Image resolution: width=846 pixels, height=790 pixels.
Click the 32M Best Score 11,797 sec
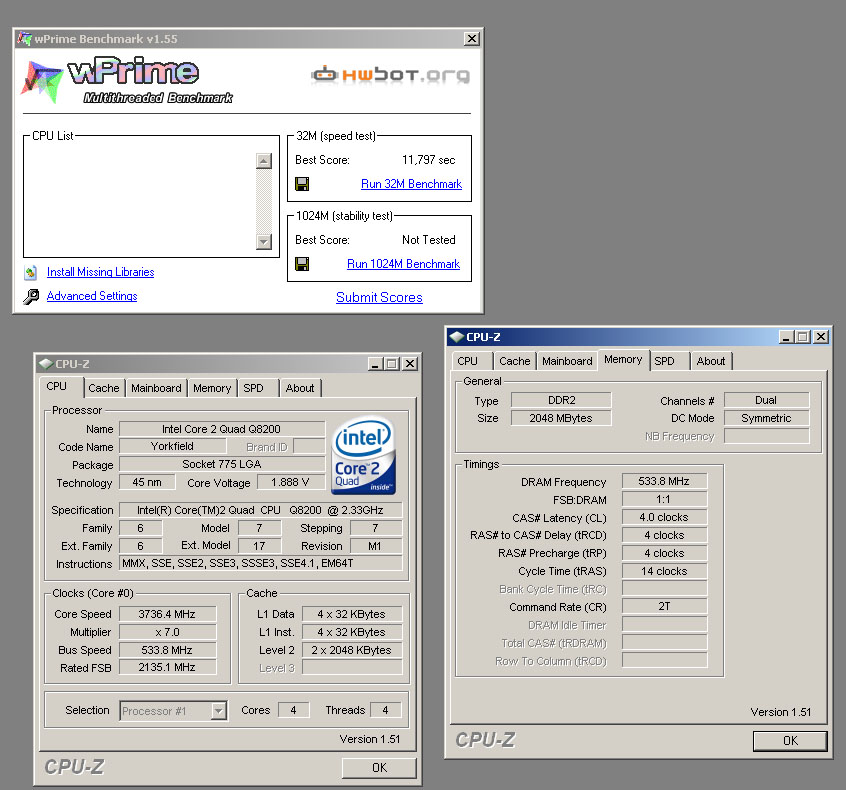428,160
